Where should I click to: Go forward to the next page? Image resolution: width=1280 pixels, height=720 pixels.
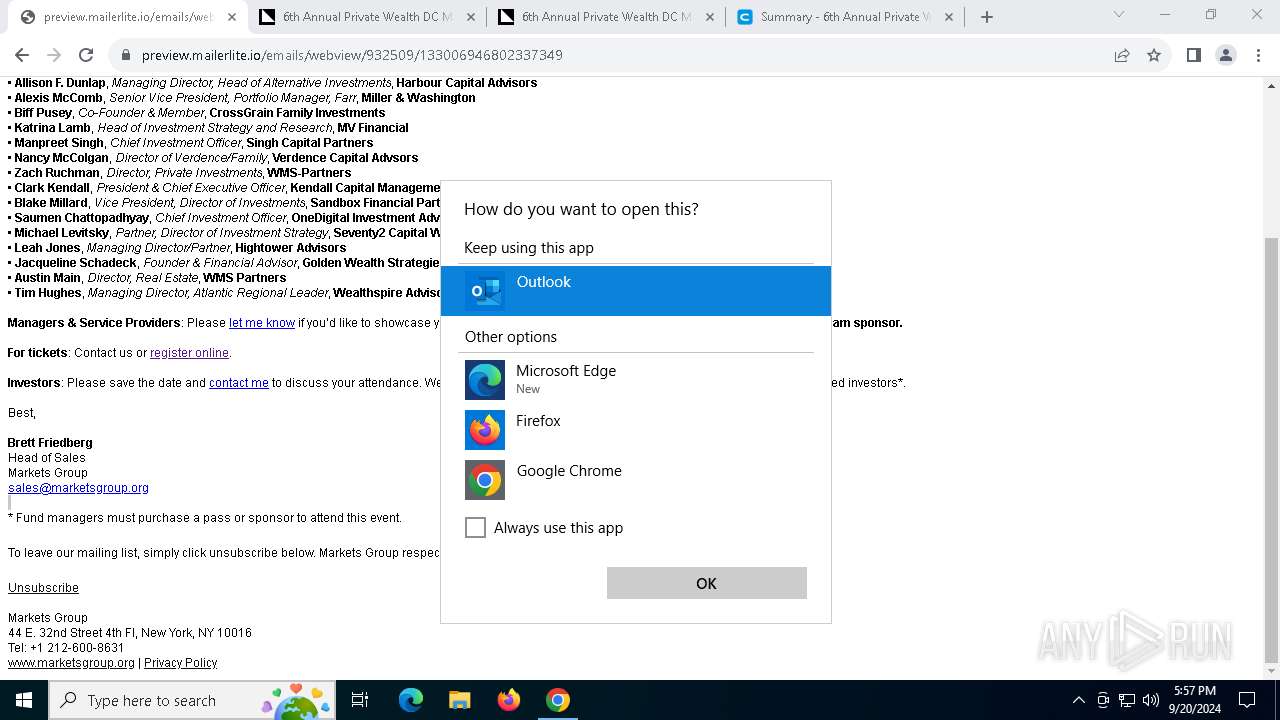pyautogui.click(x=54, y=55)
